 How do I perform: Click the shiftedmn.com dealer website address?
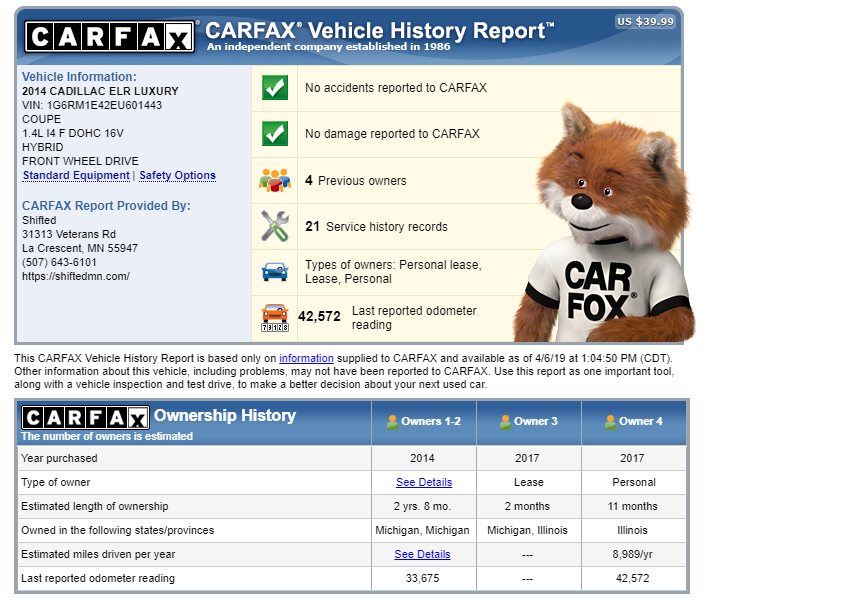pyautogui.click(x=76, y=276)
